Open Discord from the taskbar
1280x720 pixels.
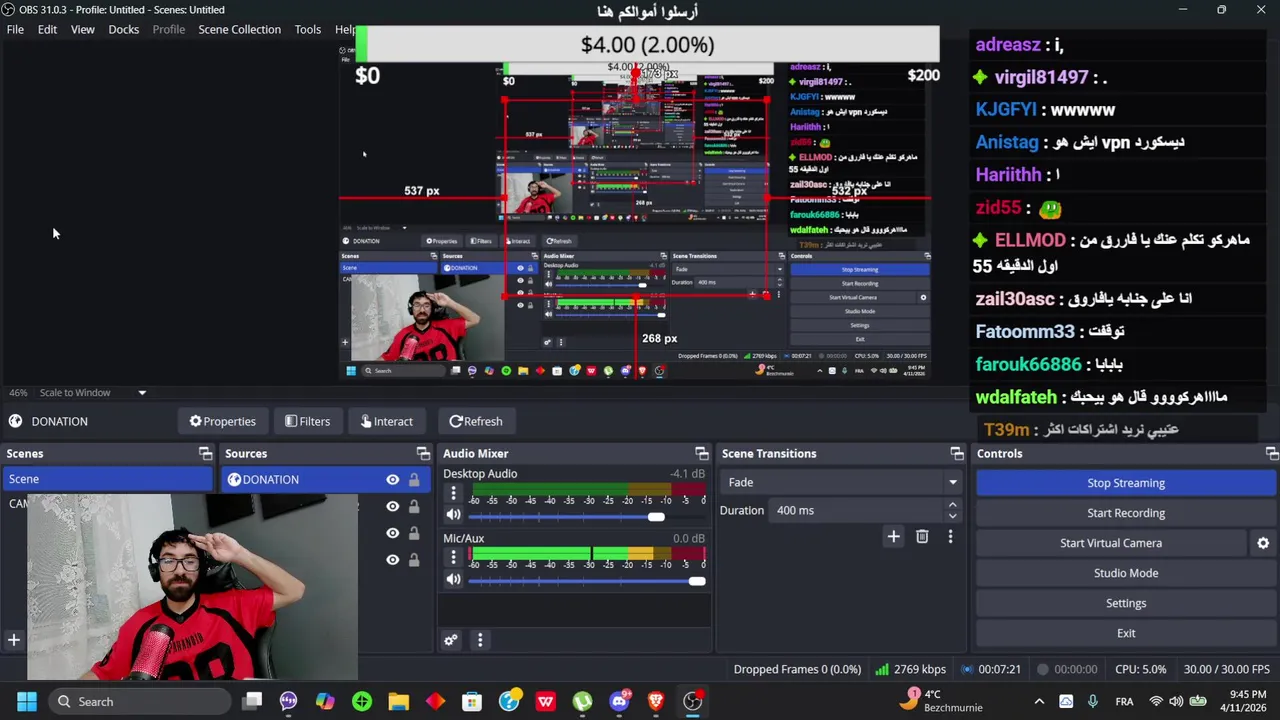pyautogui.click(x=619, y=702)
